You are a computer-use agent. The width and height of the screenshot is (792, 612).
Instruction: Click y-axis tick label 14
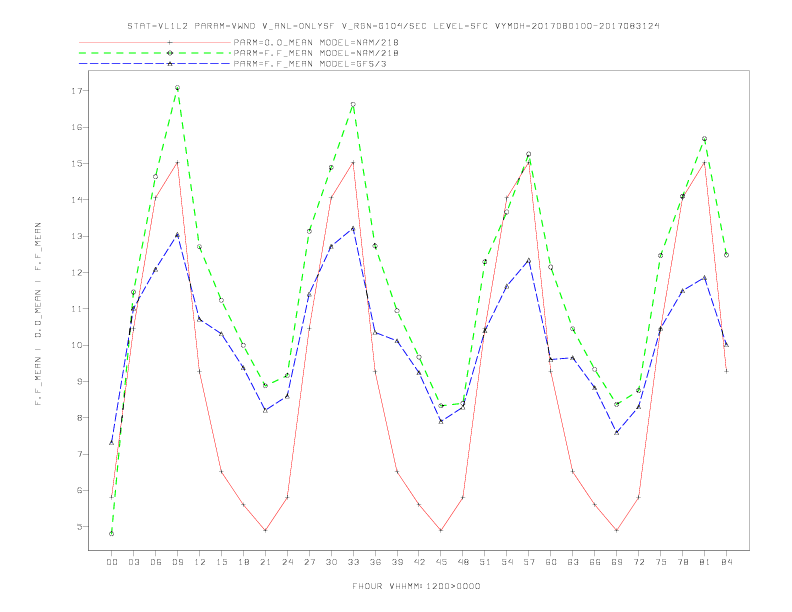(x=76, y=200)
